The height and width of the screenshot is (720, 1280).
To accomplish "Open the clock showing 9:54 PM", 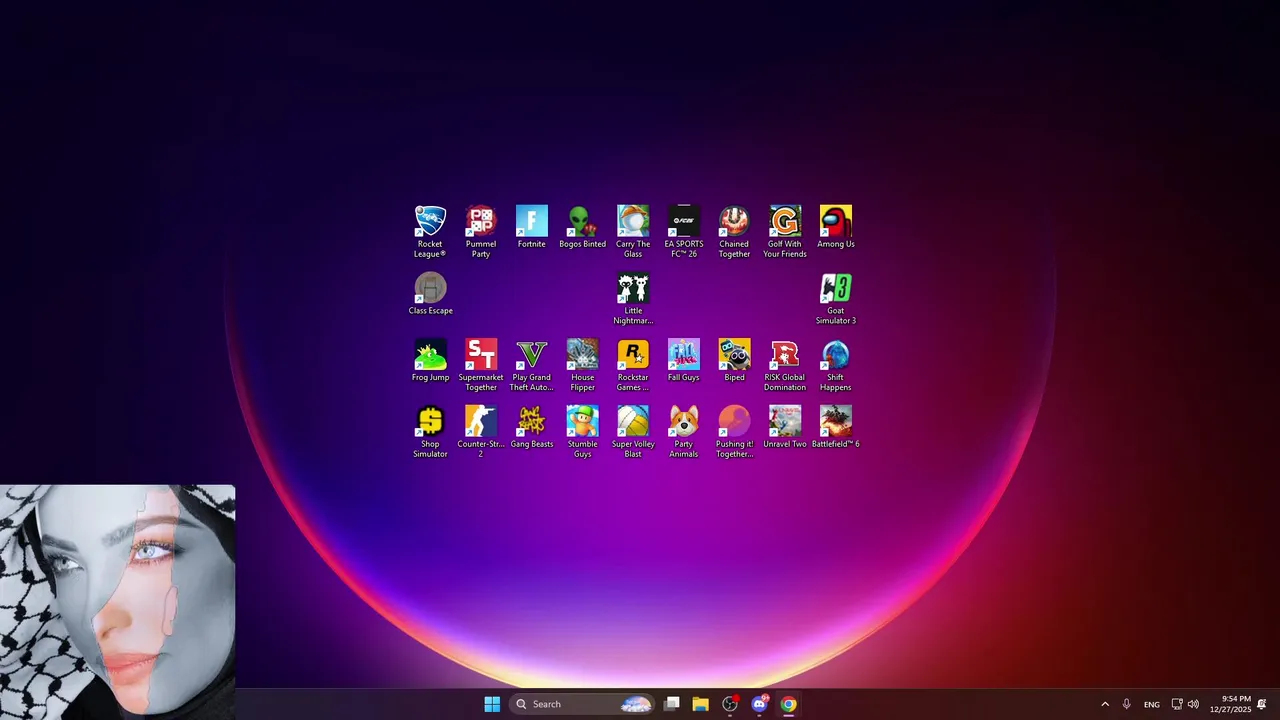I will coord(1230,704).
